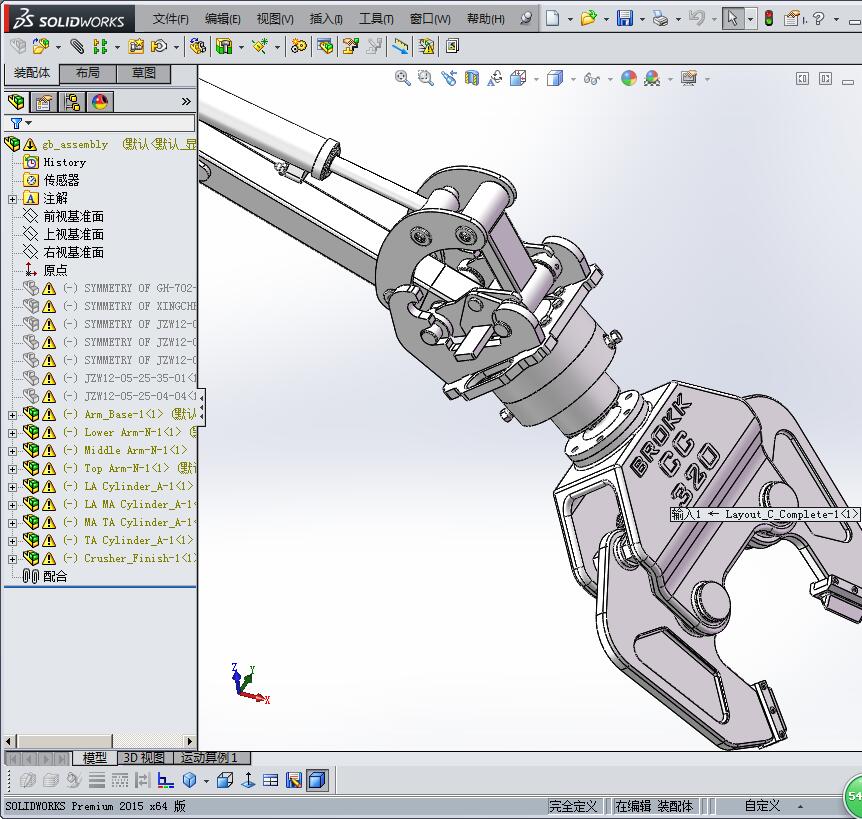Click the Assembly Features icon
862x819 pixels.
(x=224, y=46)
